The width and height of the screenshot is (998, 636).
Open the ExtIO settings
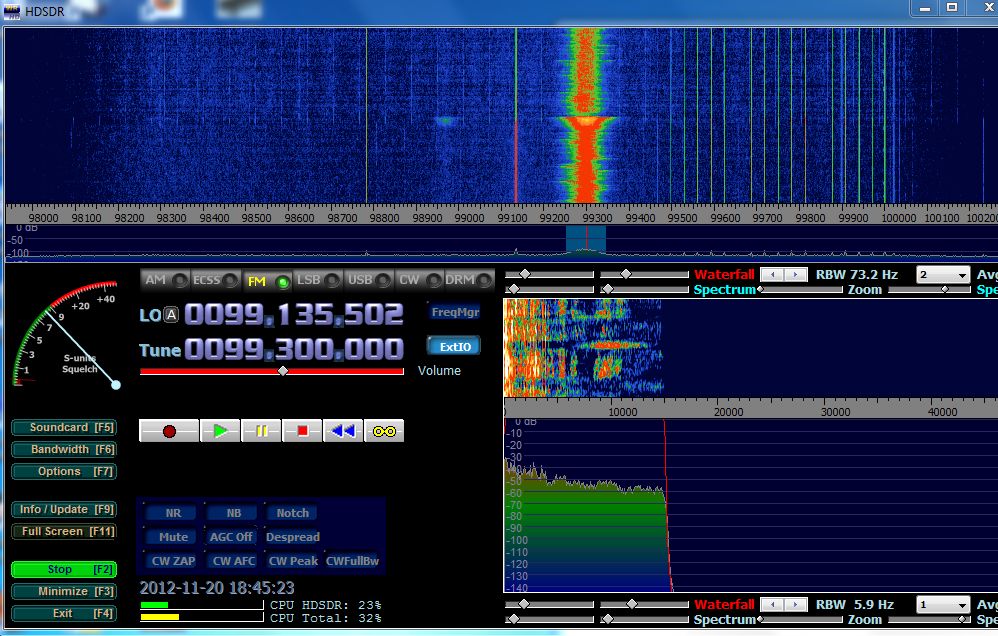pyautogui.click(x=454, y=346)
